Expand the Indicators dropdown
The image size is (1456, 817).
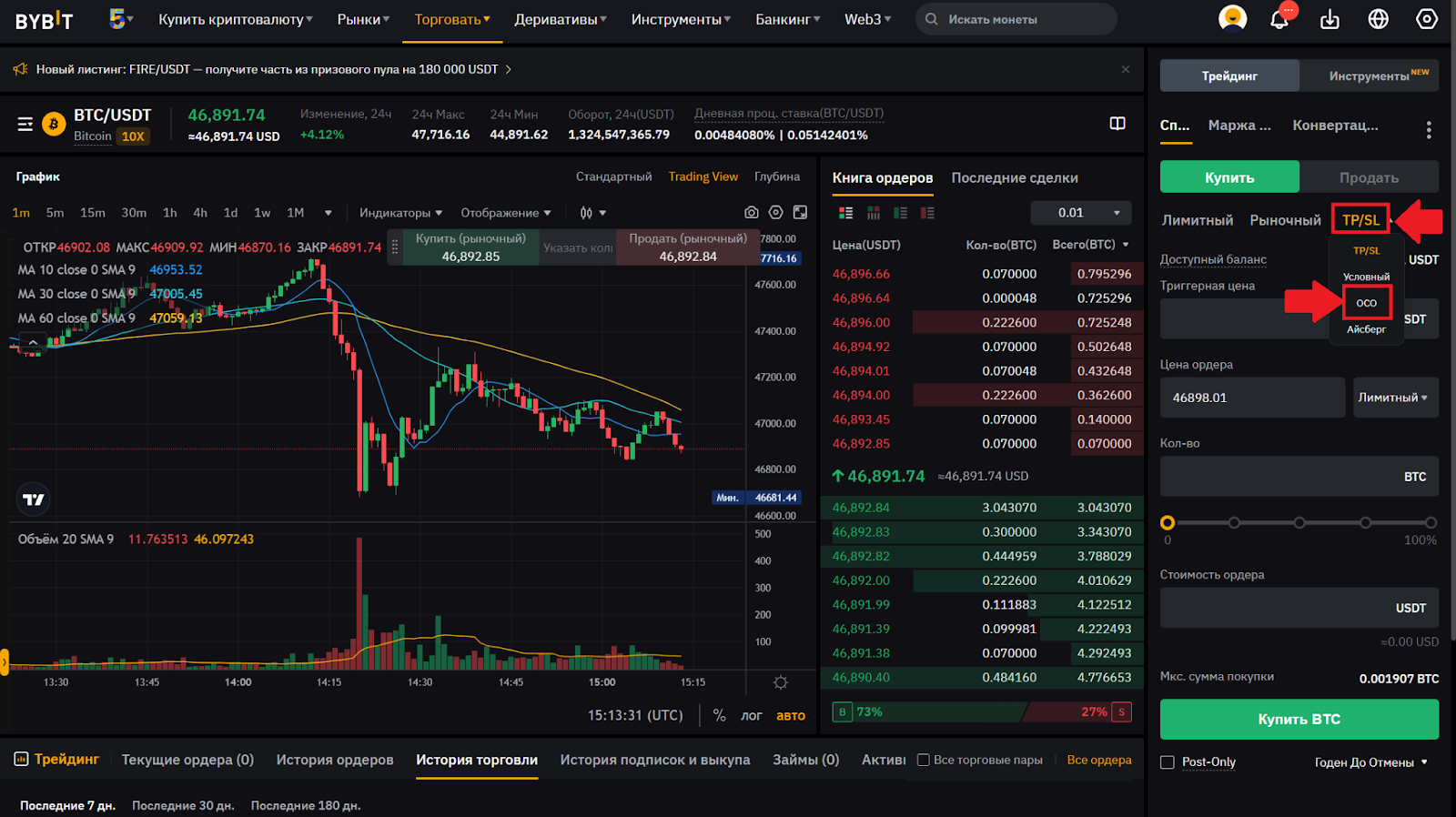(x=400, y=213)
